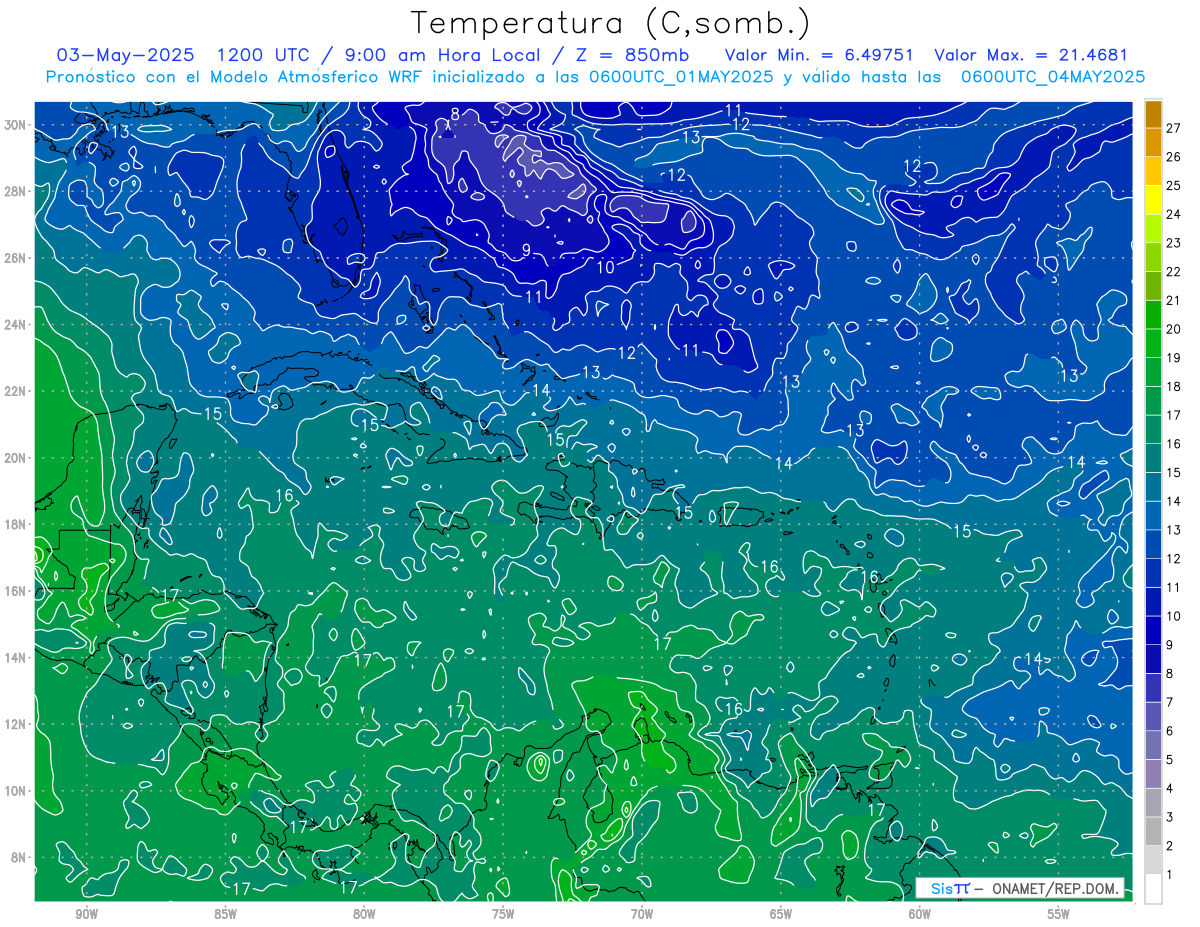Click the contour label '8' on the map
Viewport: 1200px width, 927px height.
click(455, 114)
